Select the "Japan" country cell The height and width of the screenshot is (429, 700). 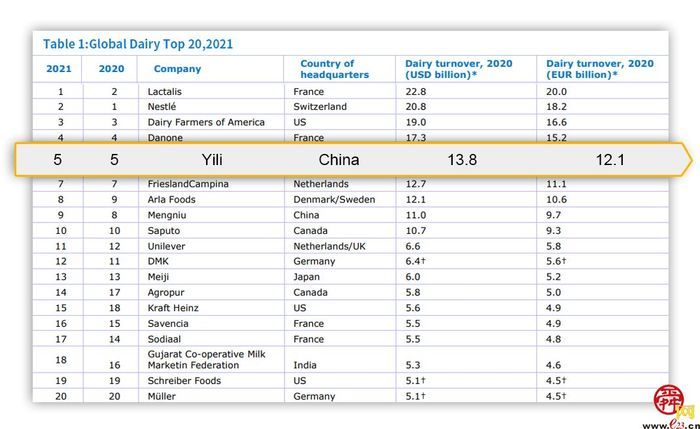(307, 277)
